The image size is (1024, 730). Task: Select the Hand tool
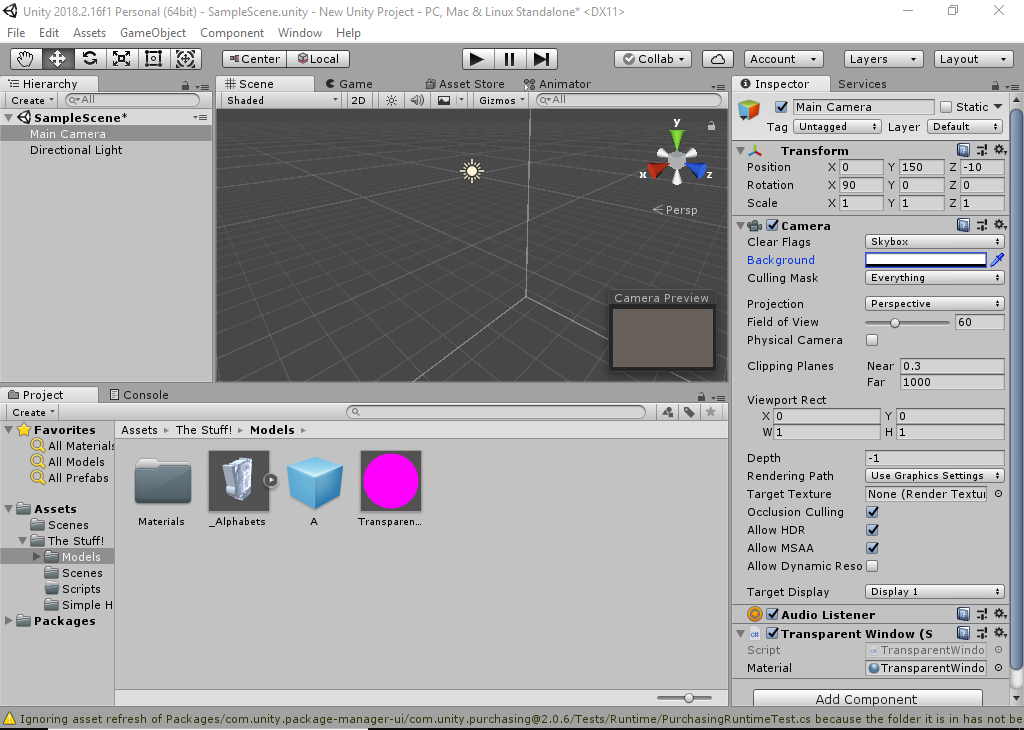click(x=25, y=59)
